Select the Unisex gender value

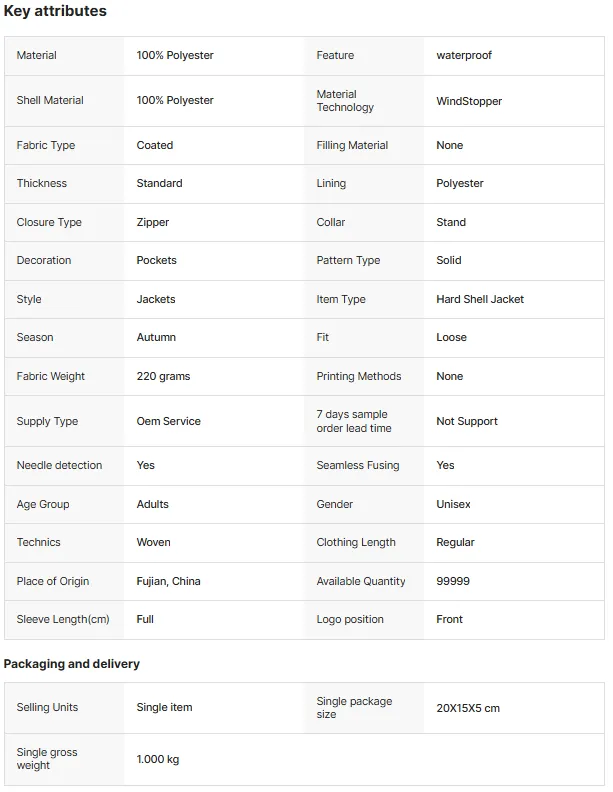[x=453, y=504]
